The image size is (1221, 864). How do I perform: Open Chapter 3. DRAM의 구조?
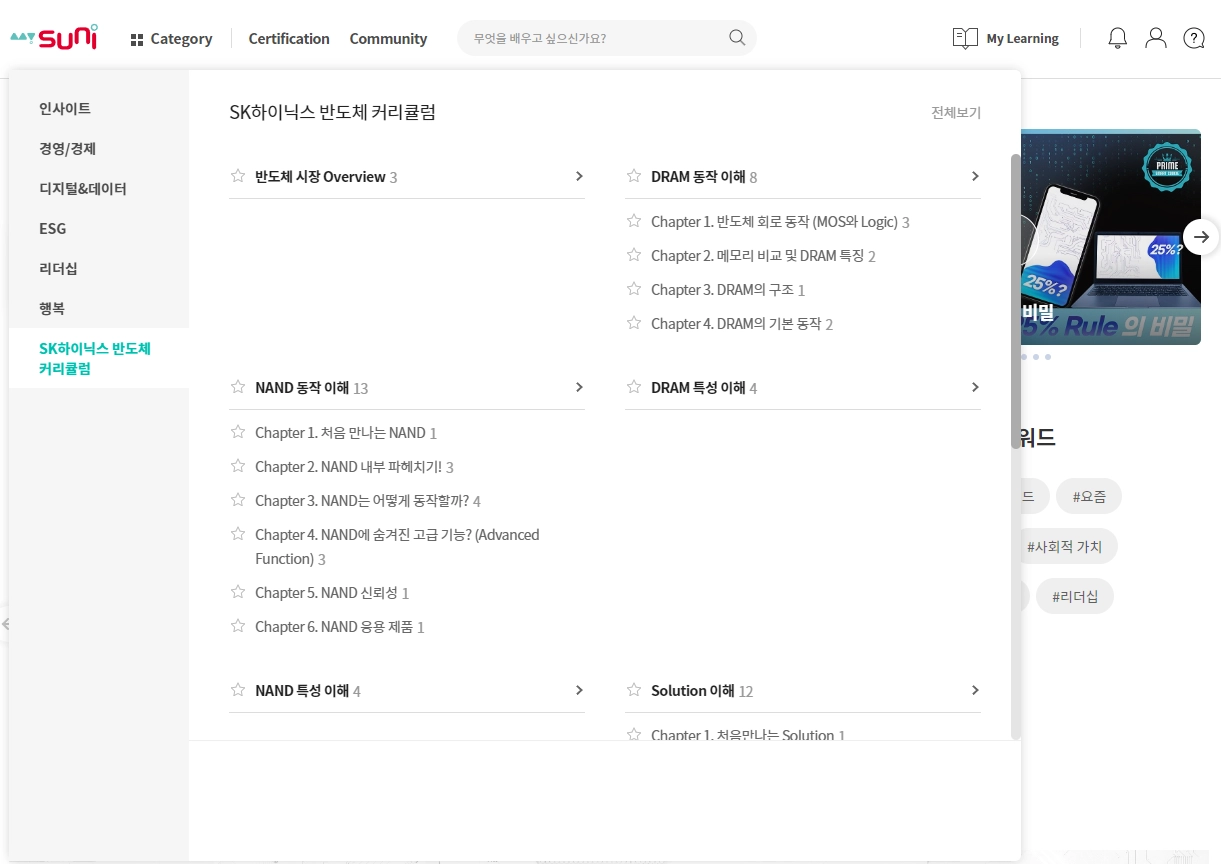[x=722, y=290]
